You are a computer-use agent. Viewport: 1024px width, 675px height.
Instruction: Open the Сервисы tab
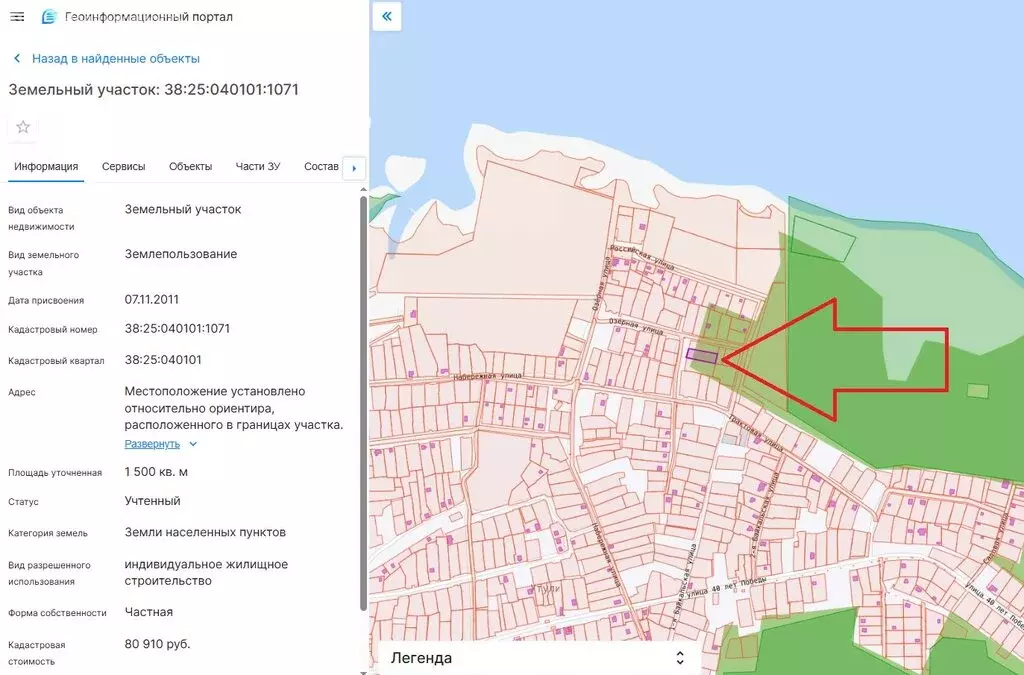click(x=123, y=166)
